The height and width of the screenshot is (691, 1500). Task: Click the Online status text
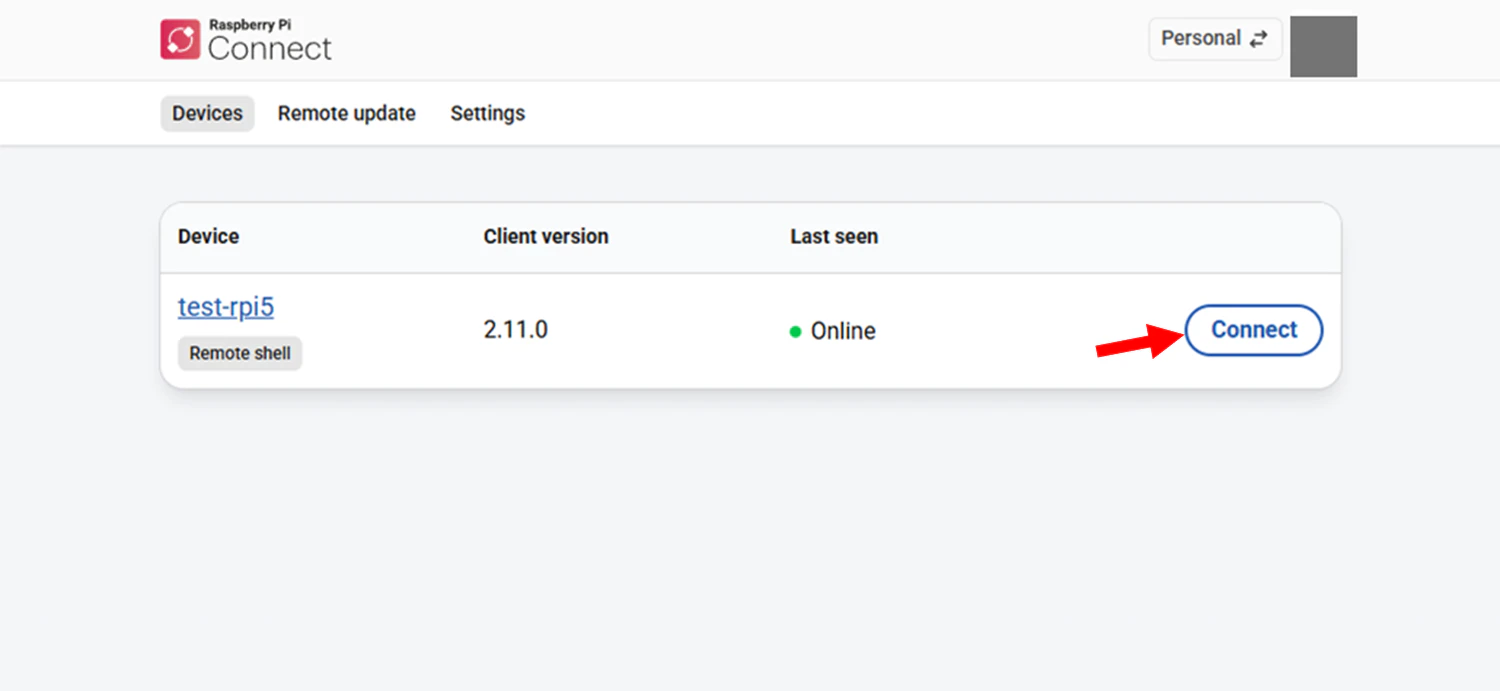tap(843, 331)
